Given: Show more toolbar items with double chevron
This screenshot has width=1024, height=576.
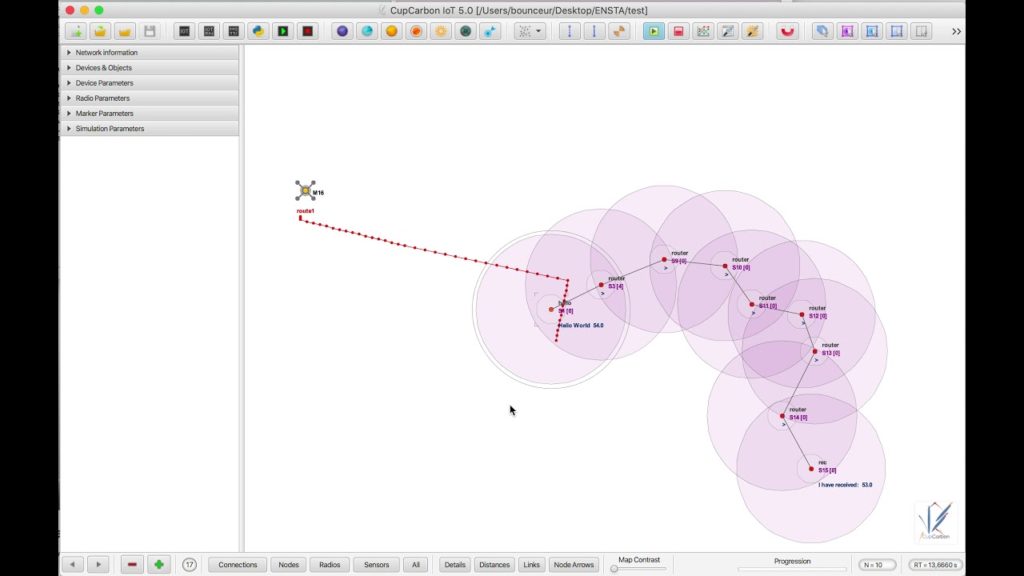Looking at the screenshot, I should coord(956,31).
